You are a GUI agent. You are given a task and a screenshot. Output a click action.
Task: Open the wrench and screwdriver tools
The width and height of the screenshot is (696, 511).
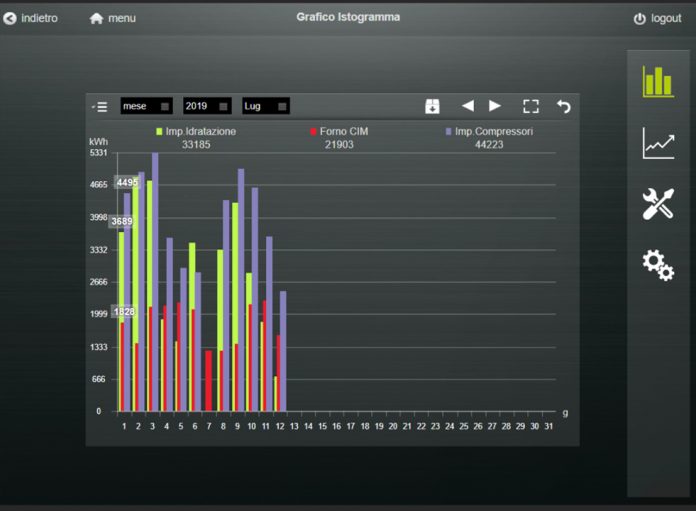click(x=658, y=204)
